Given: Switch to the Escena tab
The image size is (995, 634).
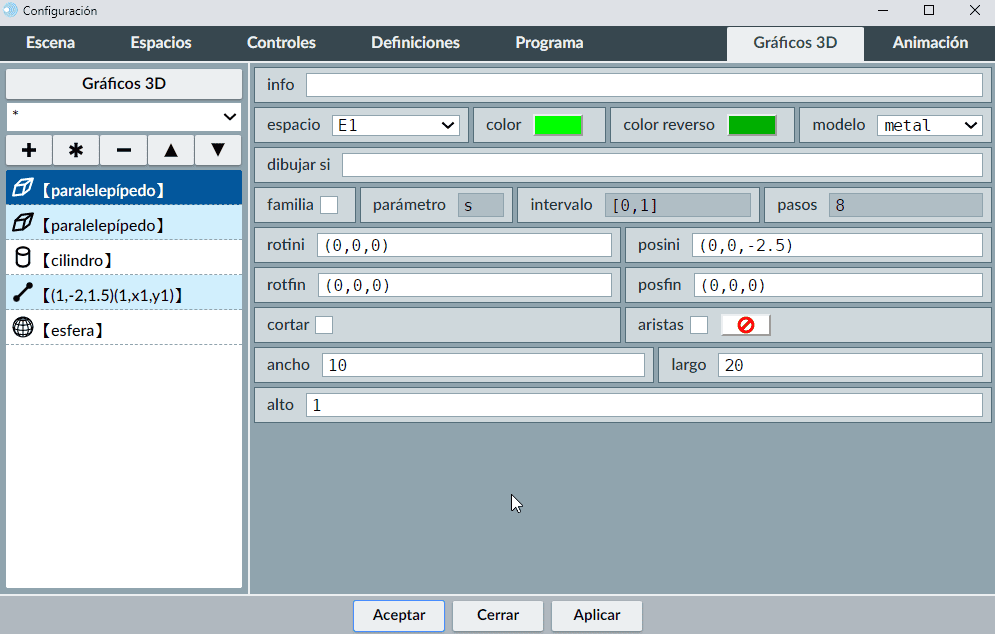Looking at the screenshot, I should (x=50, y=43).
